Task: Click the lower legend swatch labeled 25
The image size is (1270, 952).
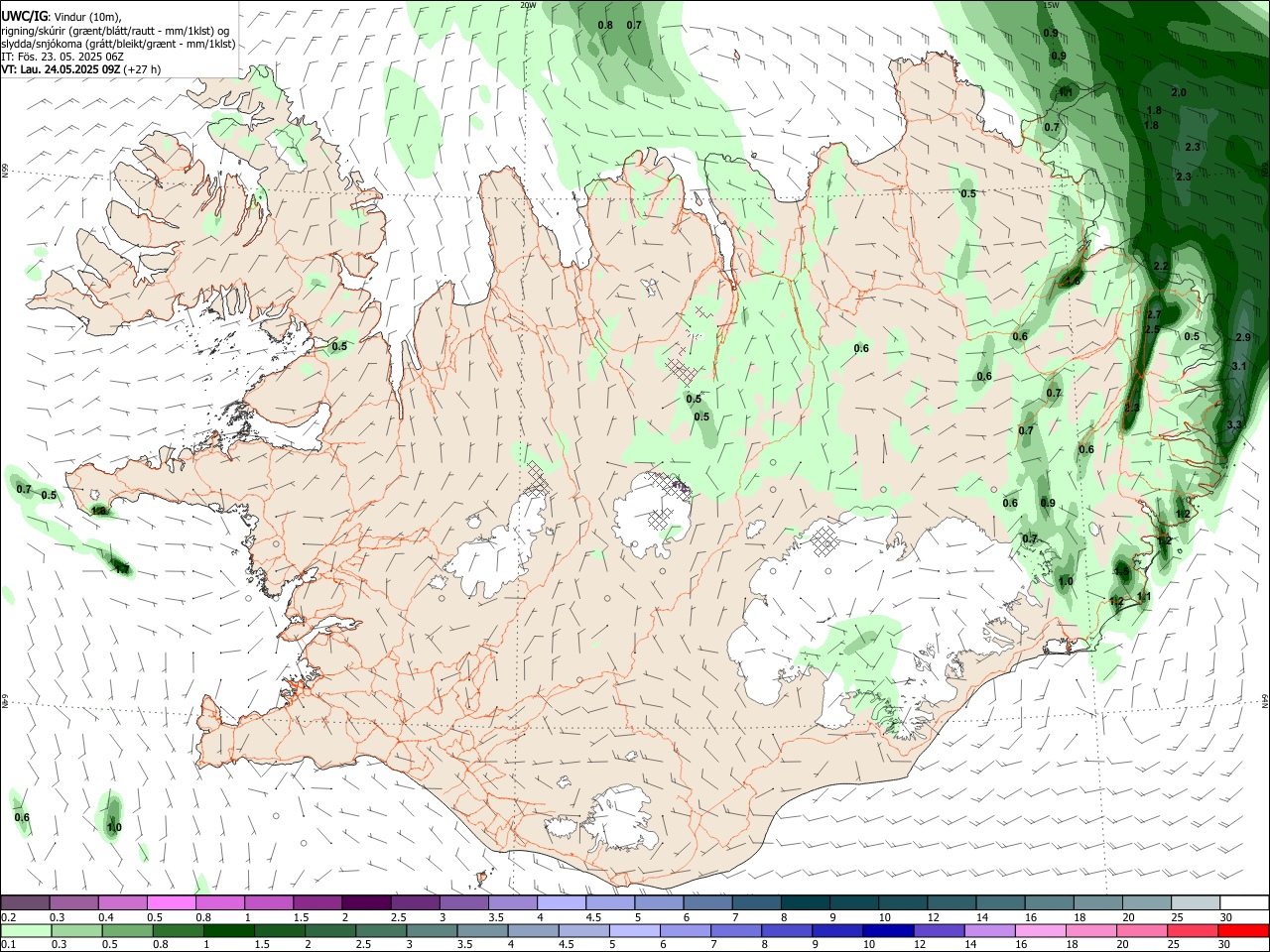Action: coord(1193,930)
